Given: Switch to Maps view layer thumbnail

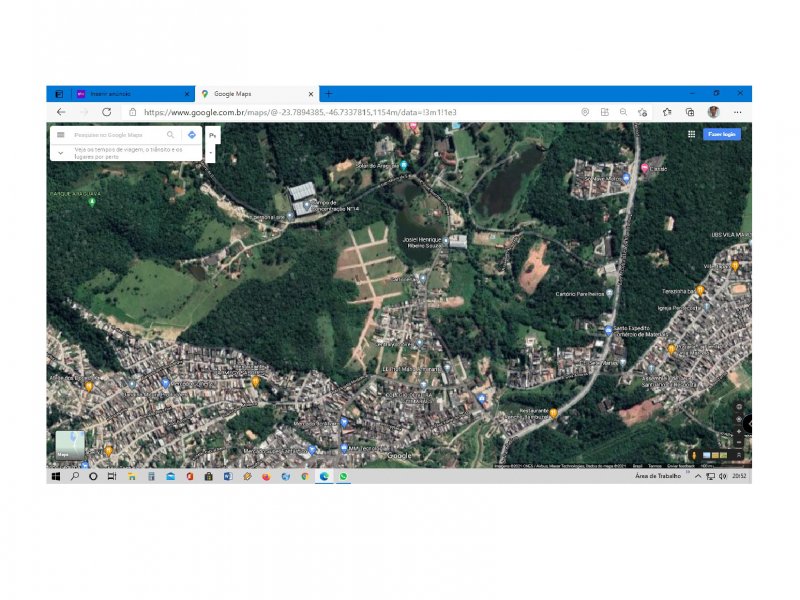Looking at the screenshot, I should pyautogui.click(x=70, y=445).
